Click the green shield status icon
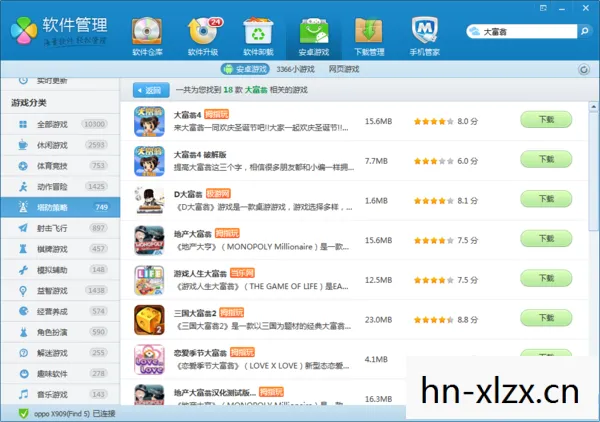 [23, 414]
